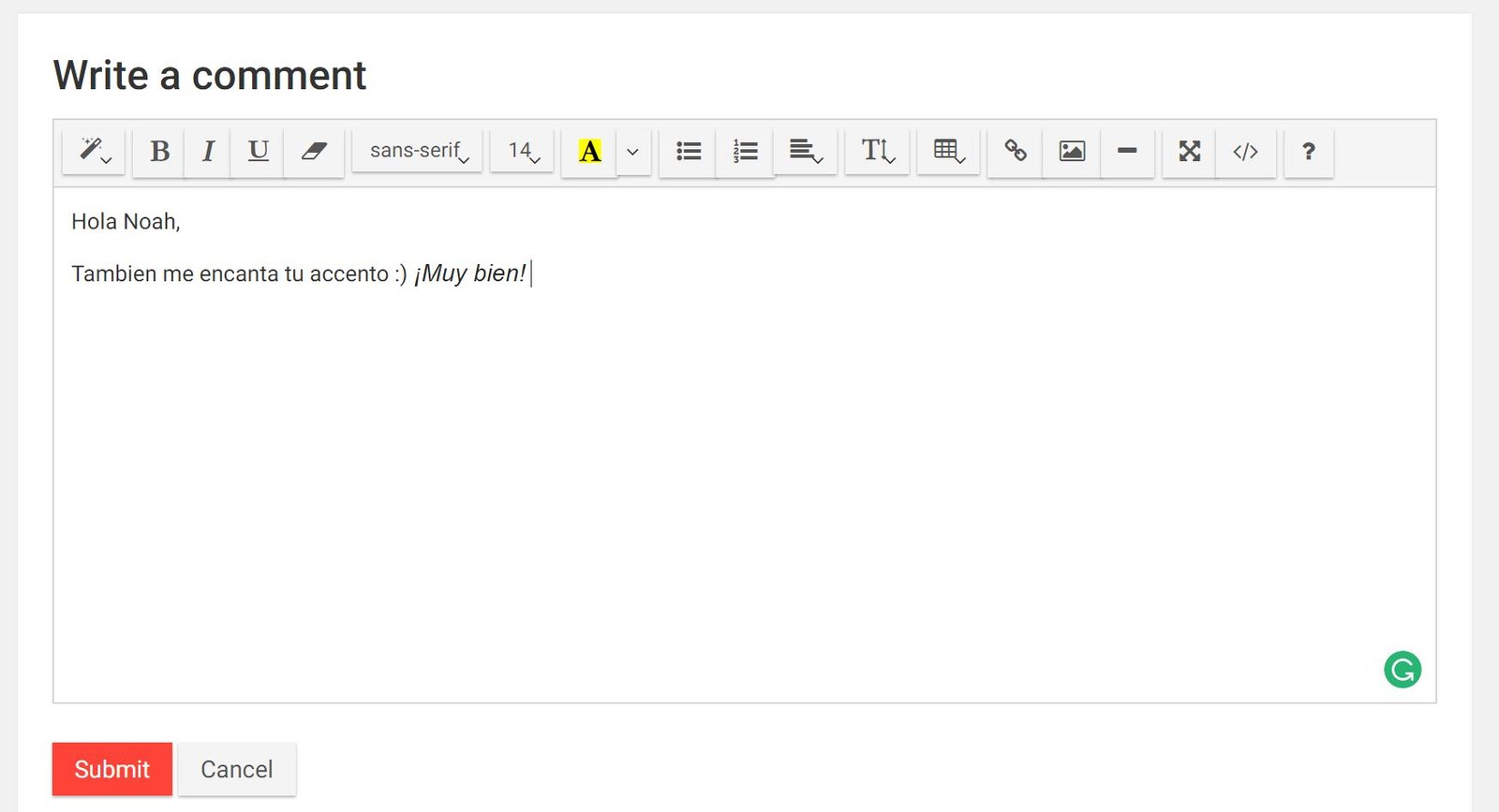Toggle bold formatting
Viewport: 1499px width, 812px height.
tap(159, 151)
